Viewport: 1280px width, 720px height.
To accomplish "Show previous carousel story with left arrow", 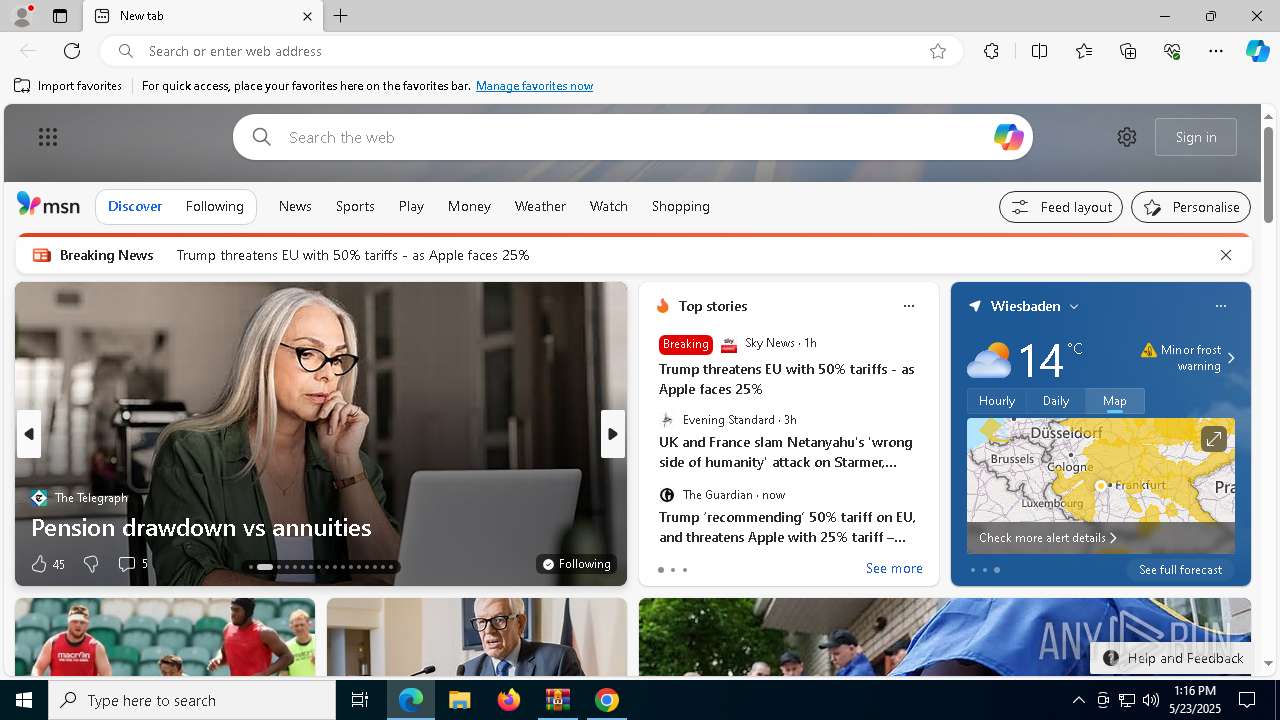I will 29,434.
